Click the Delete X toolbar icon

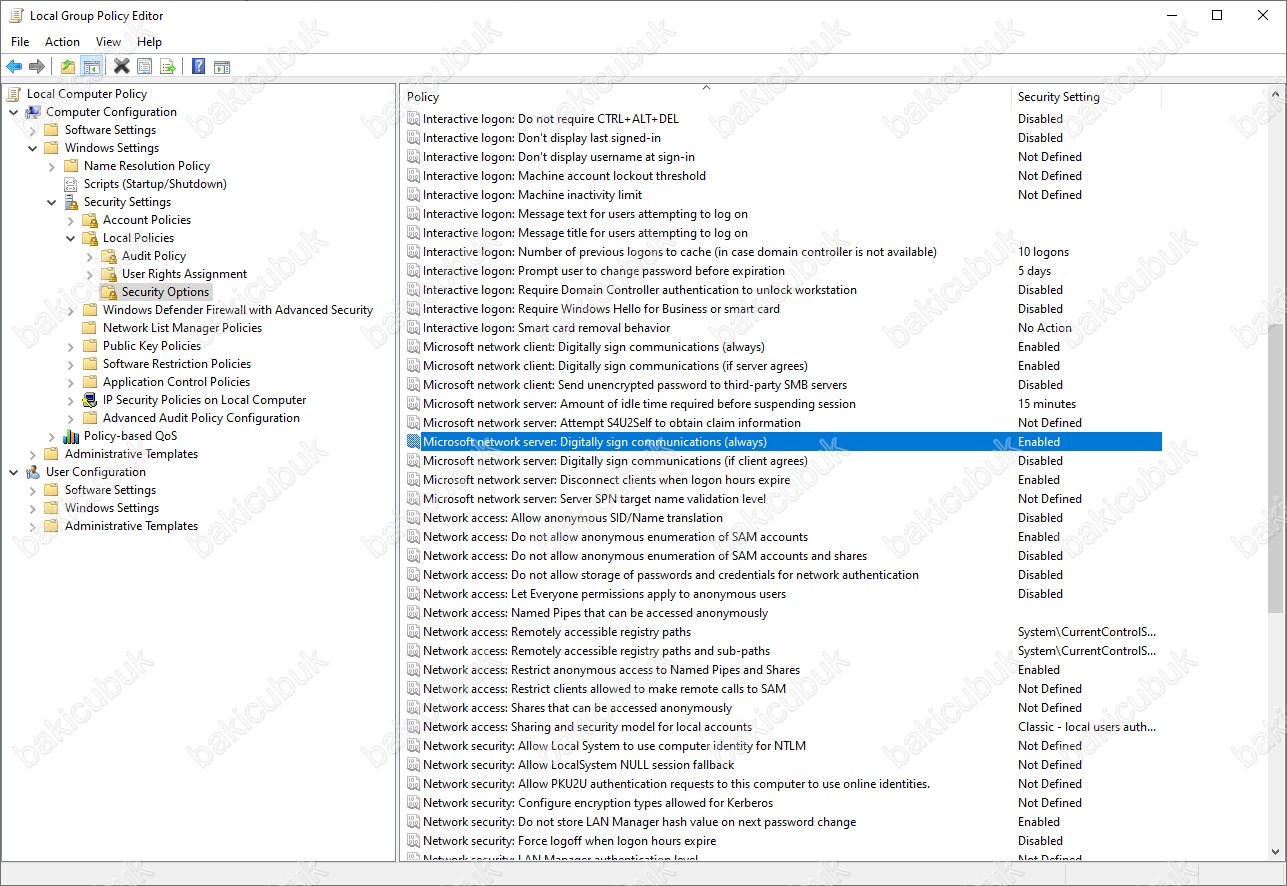(121, 67)
